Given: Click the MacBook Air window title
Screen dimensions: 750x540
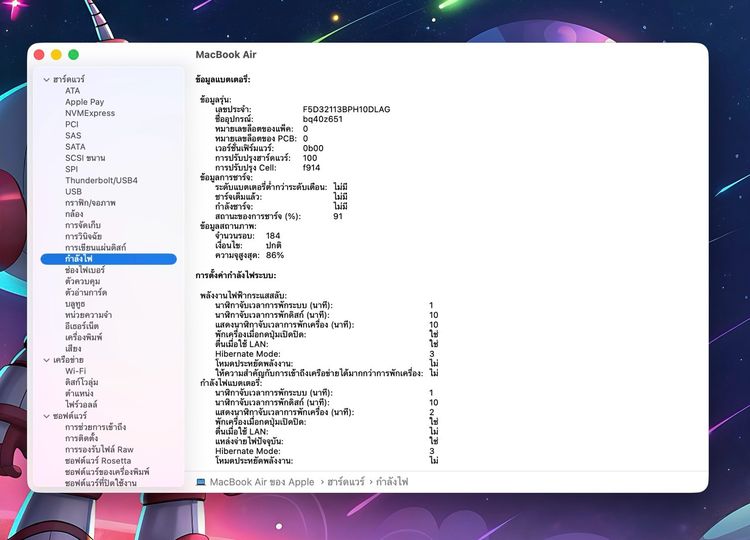Looking at the screenshot, I should tap(226, 55).
